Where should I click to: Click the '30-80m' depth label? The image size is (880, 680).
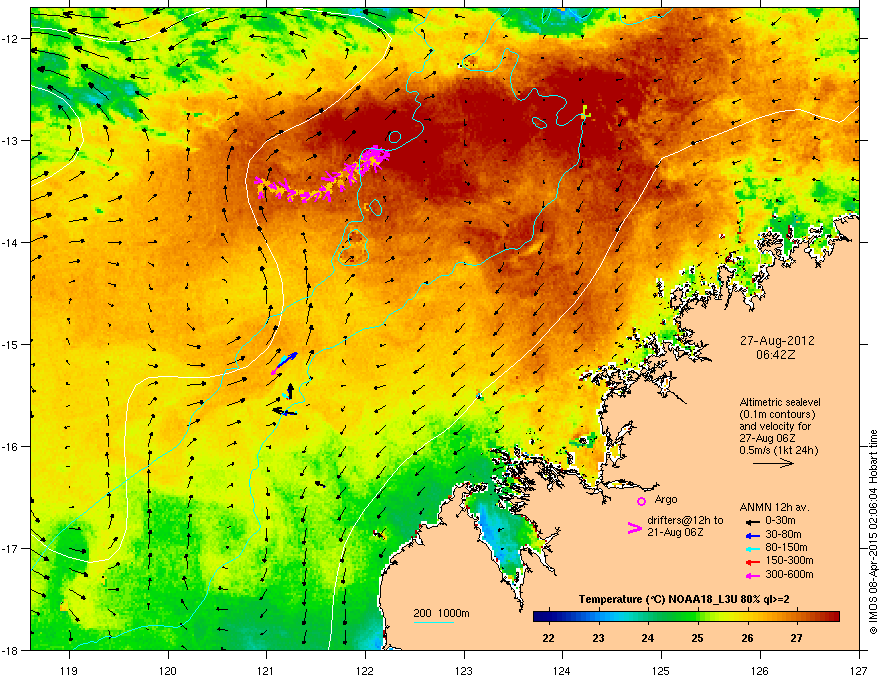783,534
